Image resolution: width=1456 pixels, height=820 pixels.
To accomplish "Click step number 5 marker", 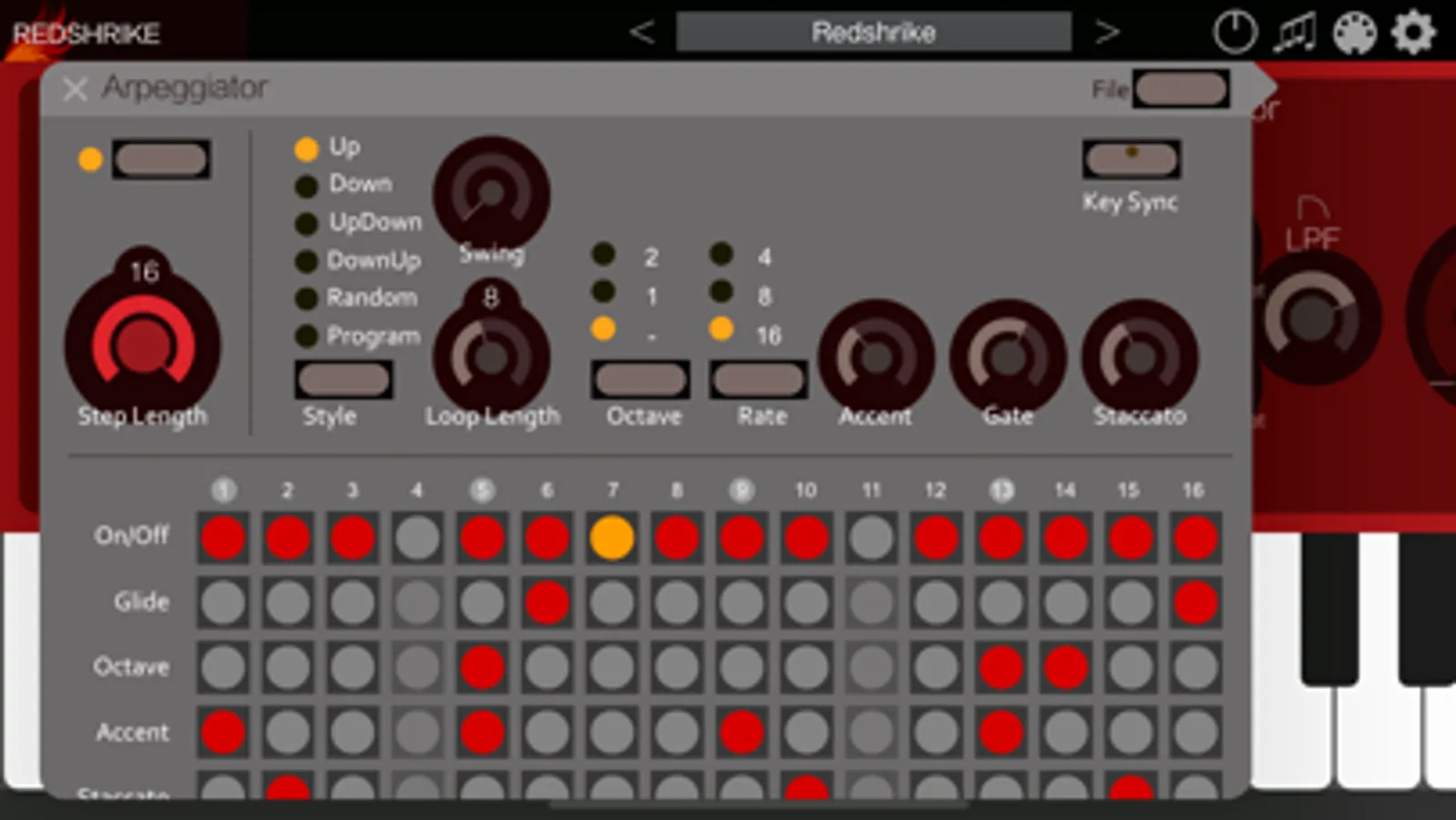I will pos(483,490).
